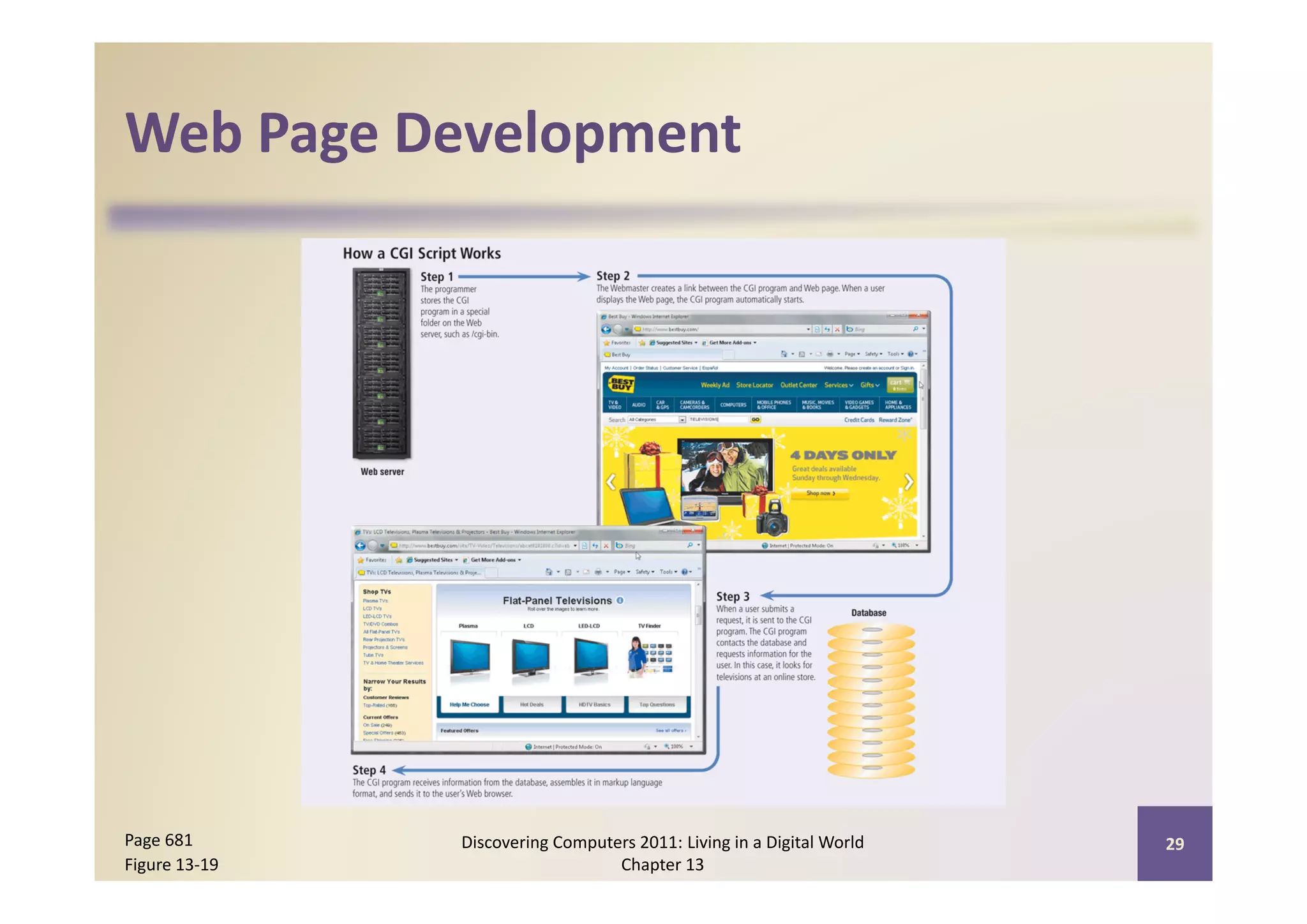
Task: Expand Gifts dropdown on Best Buy header
Action: (870, 385)
